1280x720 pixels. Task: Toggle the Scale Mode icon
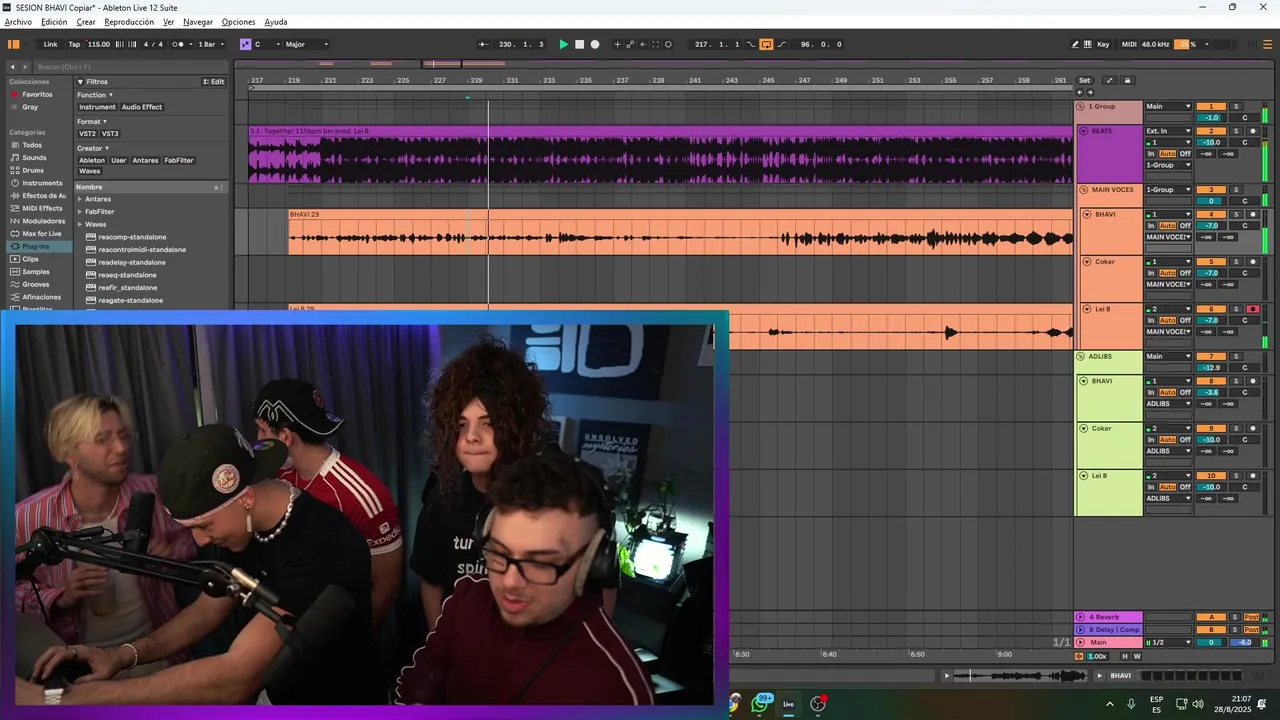pyautogui.click(x=245, y=44)
